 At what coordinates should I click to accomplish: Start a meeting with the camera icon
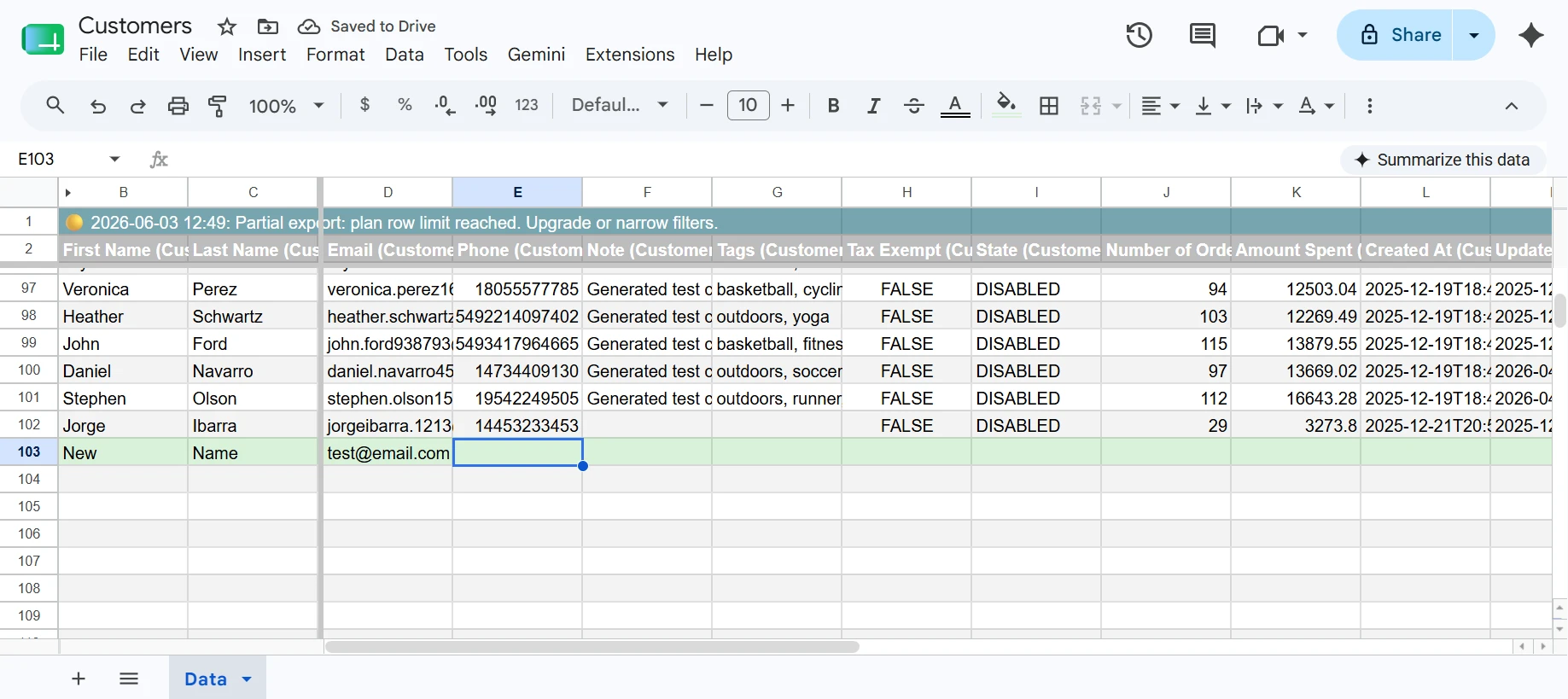[1271, 35]
